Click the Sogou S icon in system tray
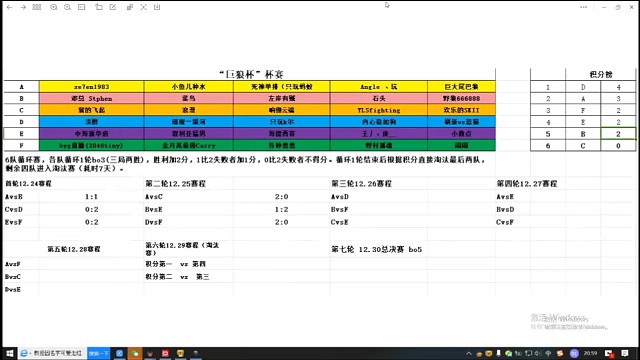The width and height of the screenshot is (640, 360). pyautogui.click(x=560, y=353)
